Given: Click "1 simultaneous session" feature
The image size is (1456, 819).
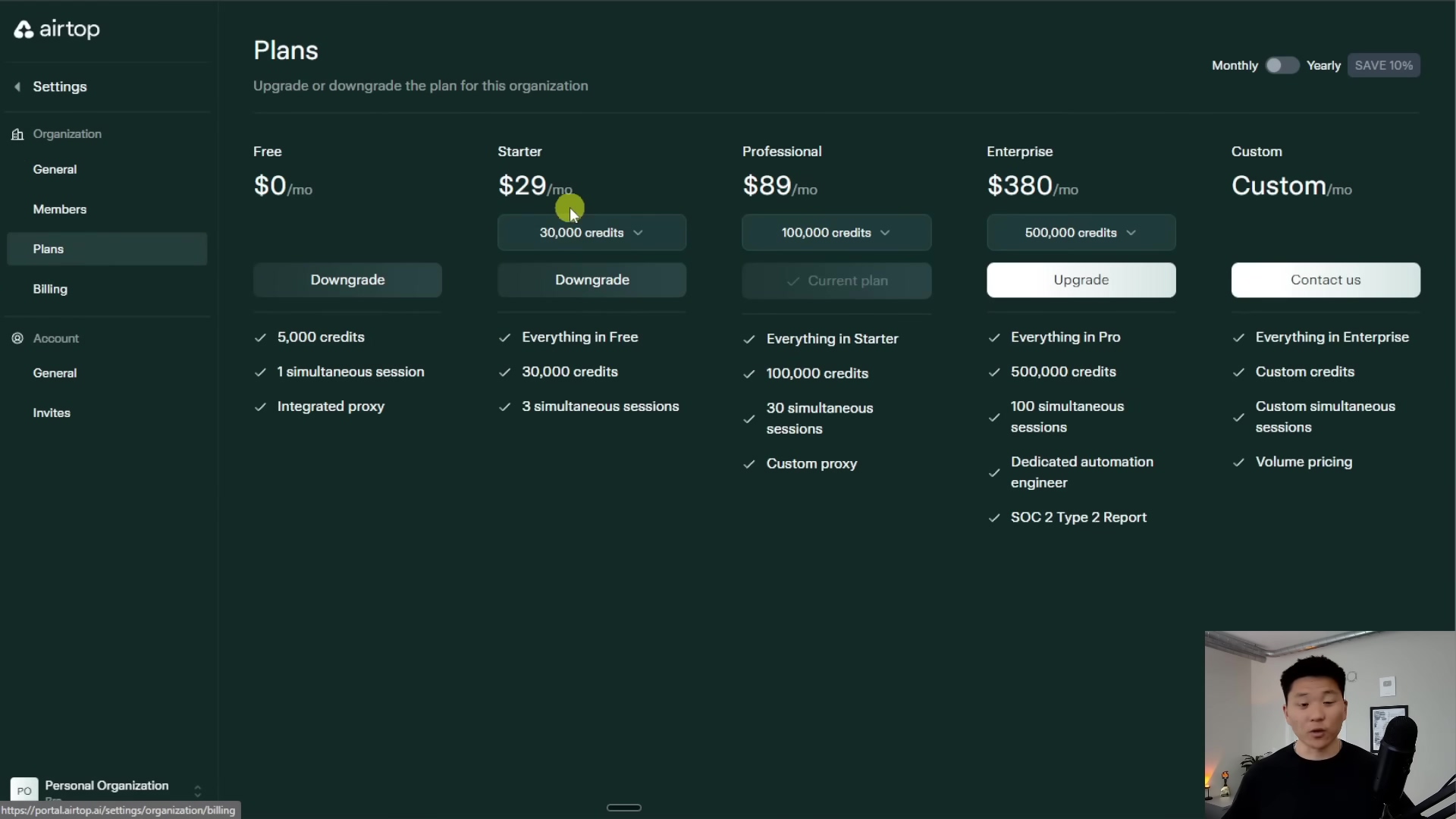Looking at the screenshot, I should click(x=350, y=372).
